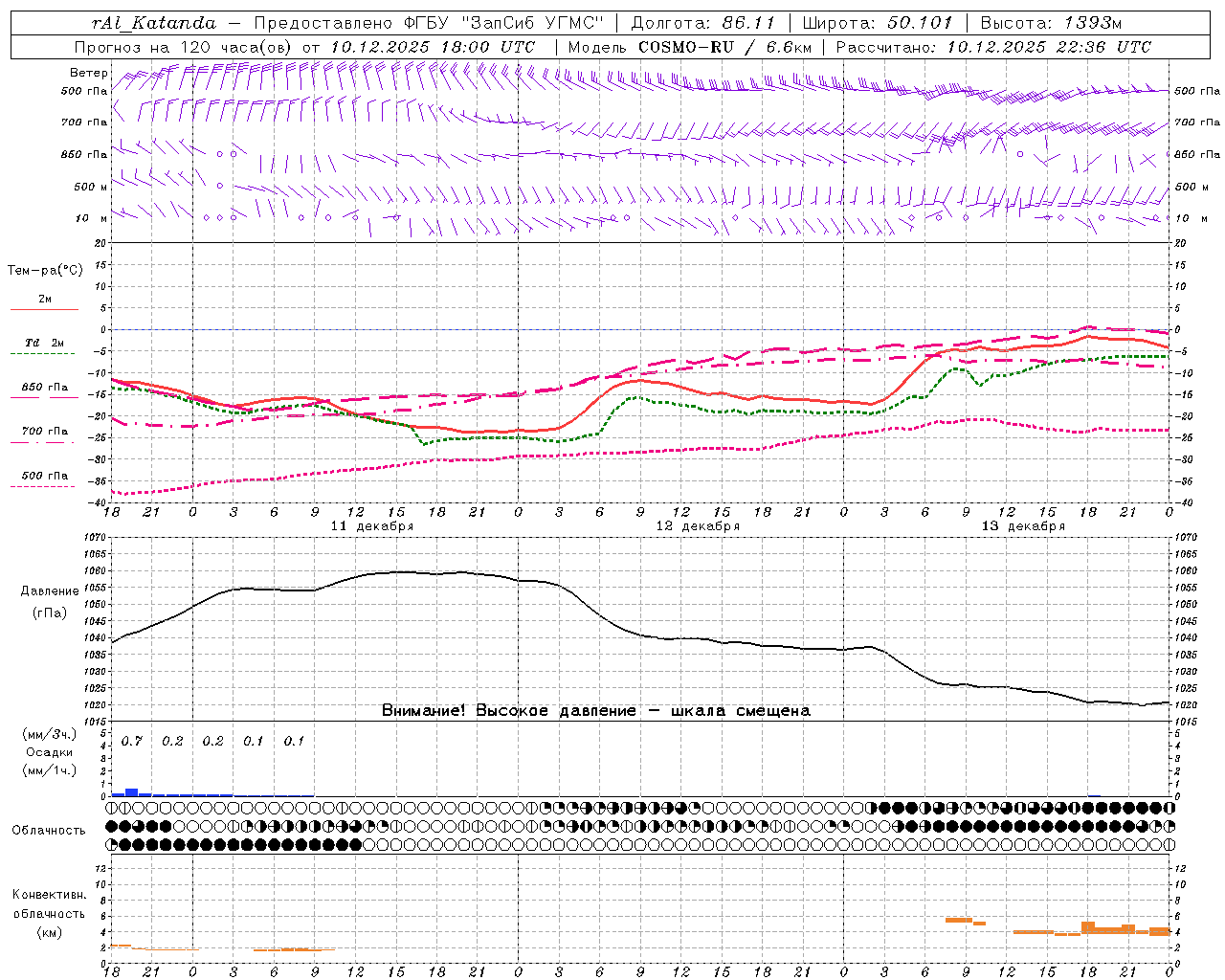Click the 12 декабря date label
This screenshot has width=1225, height=980.
tap(698, 526)
